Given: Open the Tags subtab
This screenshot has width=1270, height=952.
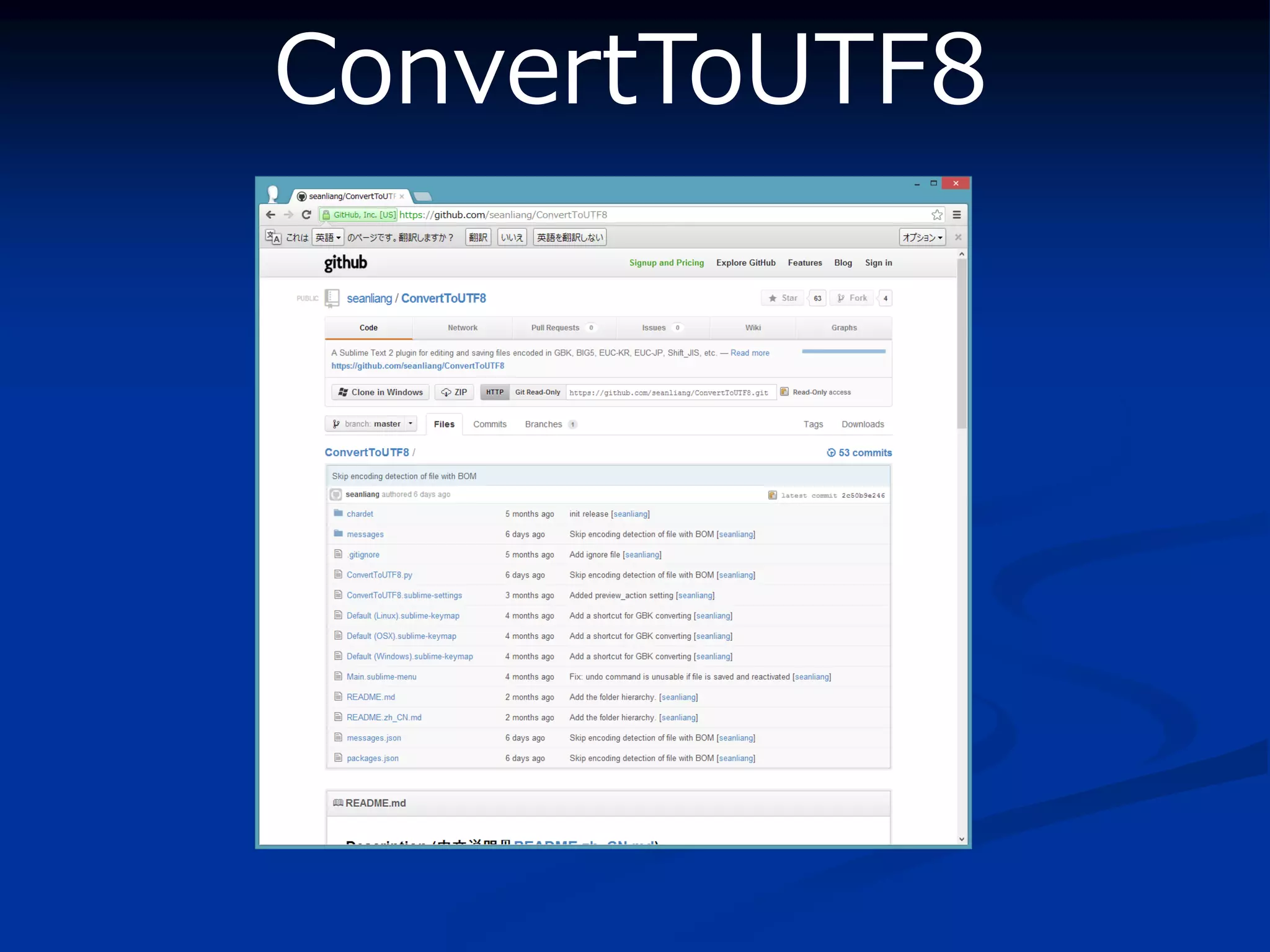Looking at the screenshot, I should pos(813,424).
